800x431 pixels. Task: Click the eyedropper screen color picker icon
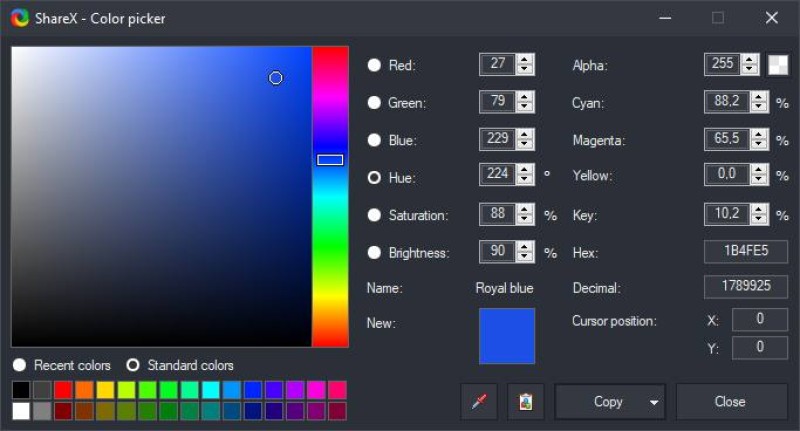478,402
